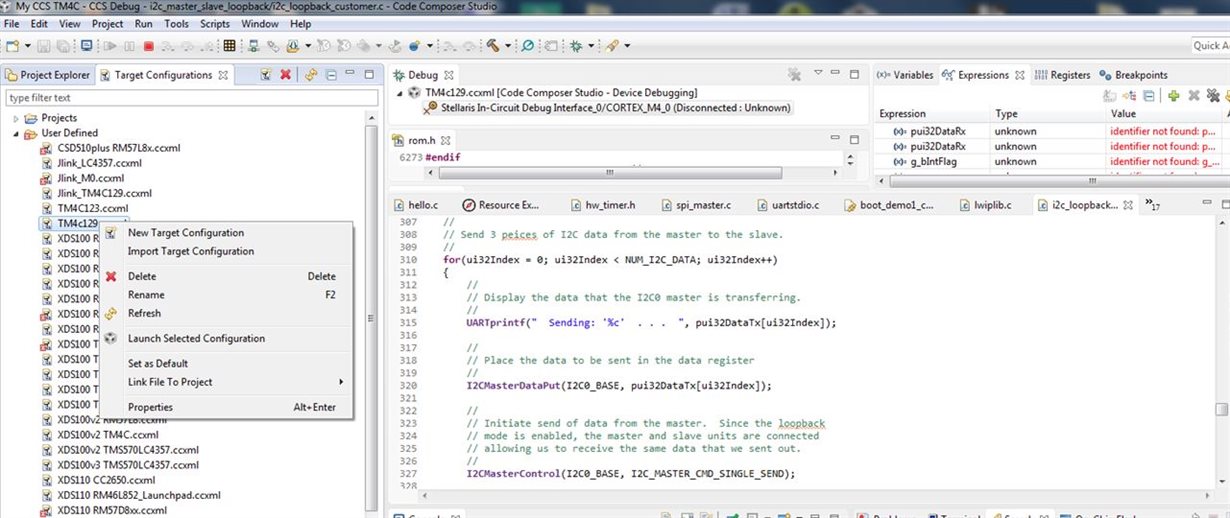Click the Build hammer icon
The image size is (1230, 518).
(493, 45)
